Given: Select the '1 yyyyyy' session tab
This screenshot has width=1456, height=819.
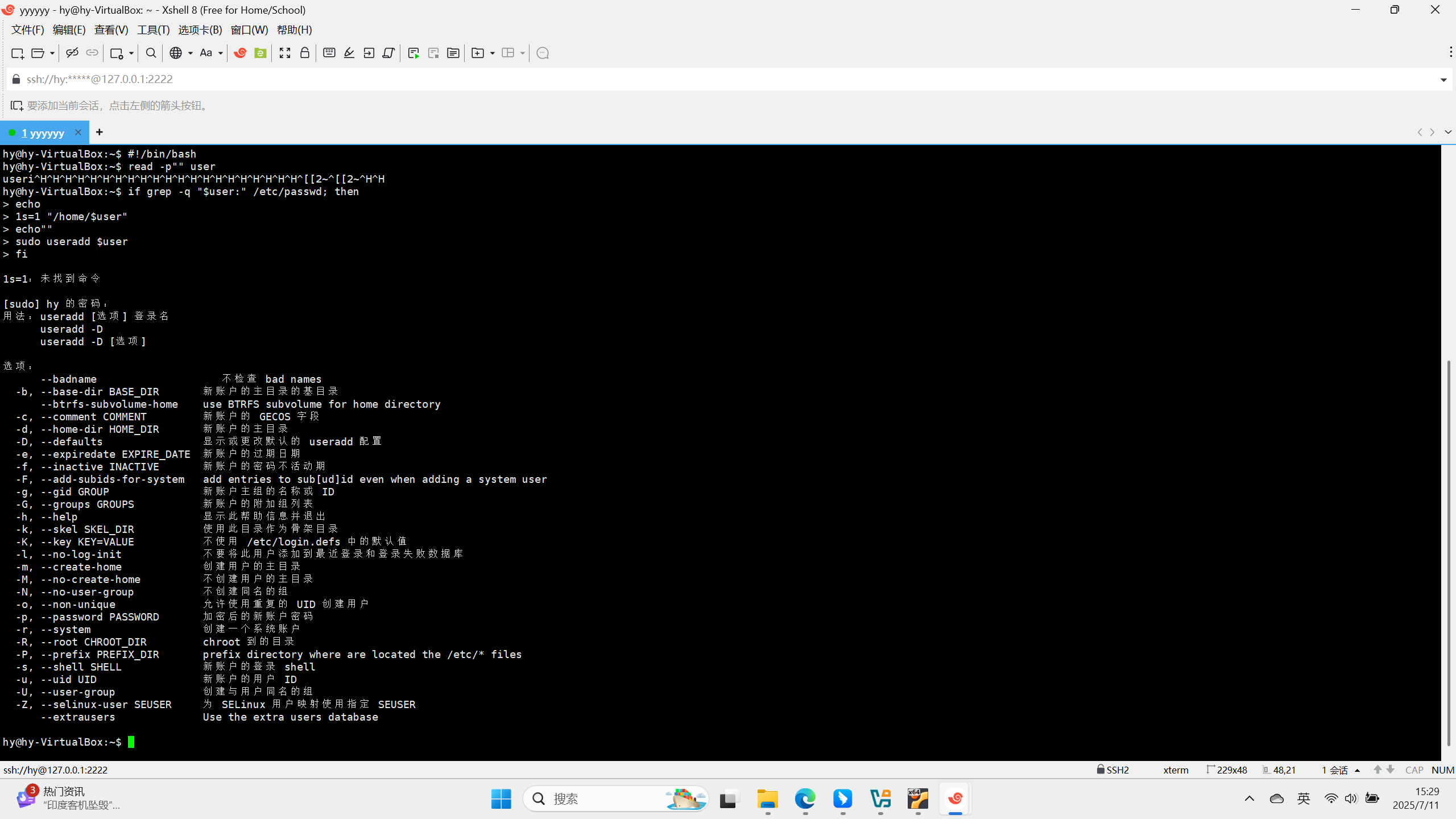Looking at the screenshot, I should [43, 133].
